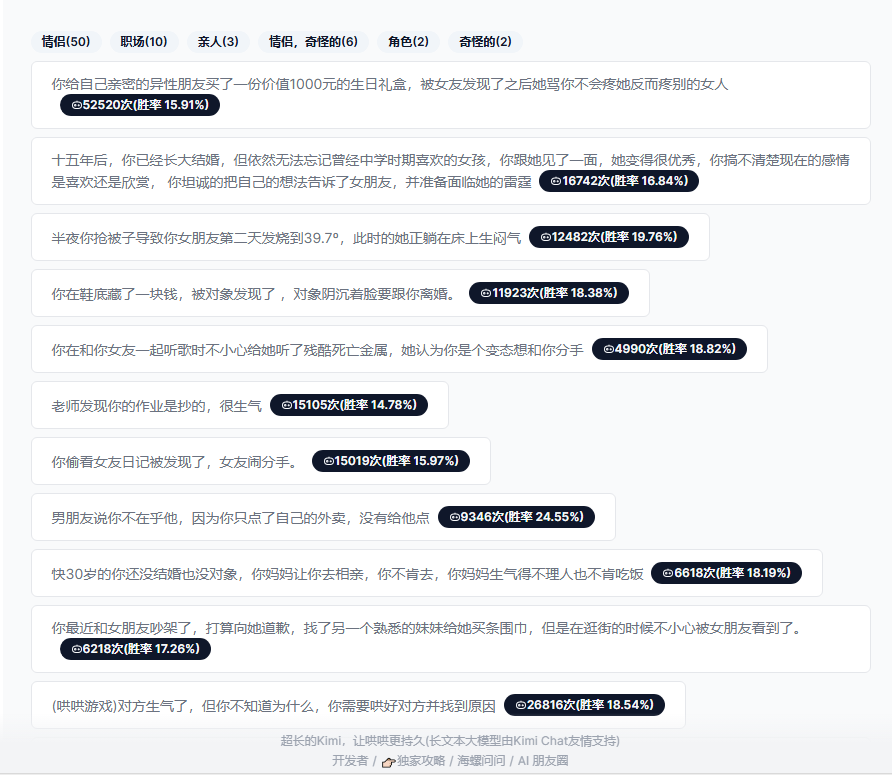The height and width of the screenshot is (775, 892).
Task: Click the gamepad icon in the 11923次 badge
Action: [486, 293]
